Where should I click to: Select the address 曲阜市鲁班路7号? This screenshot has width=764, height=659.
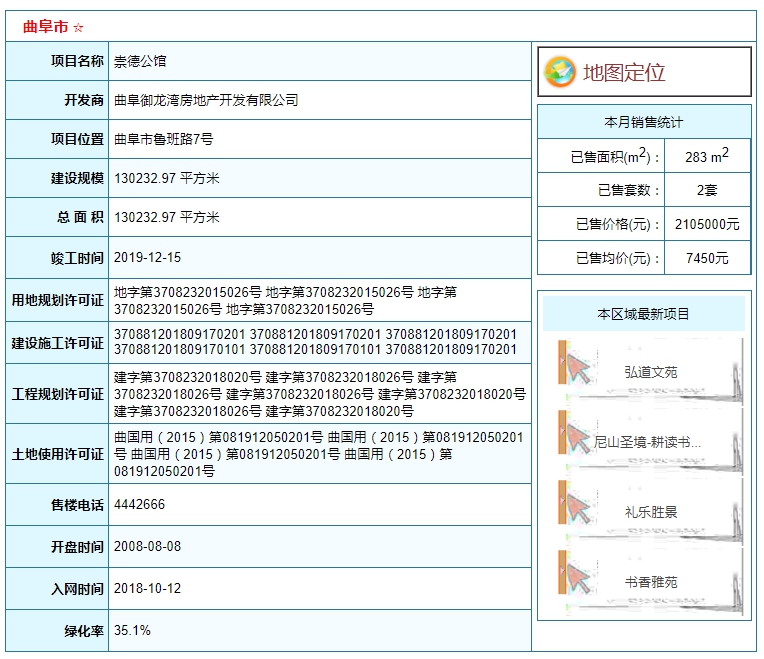pos(164,139)
